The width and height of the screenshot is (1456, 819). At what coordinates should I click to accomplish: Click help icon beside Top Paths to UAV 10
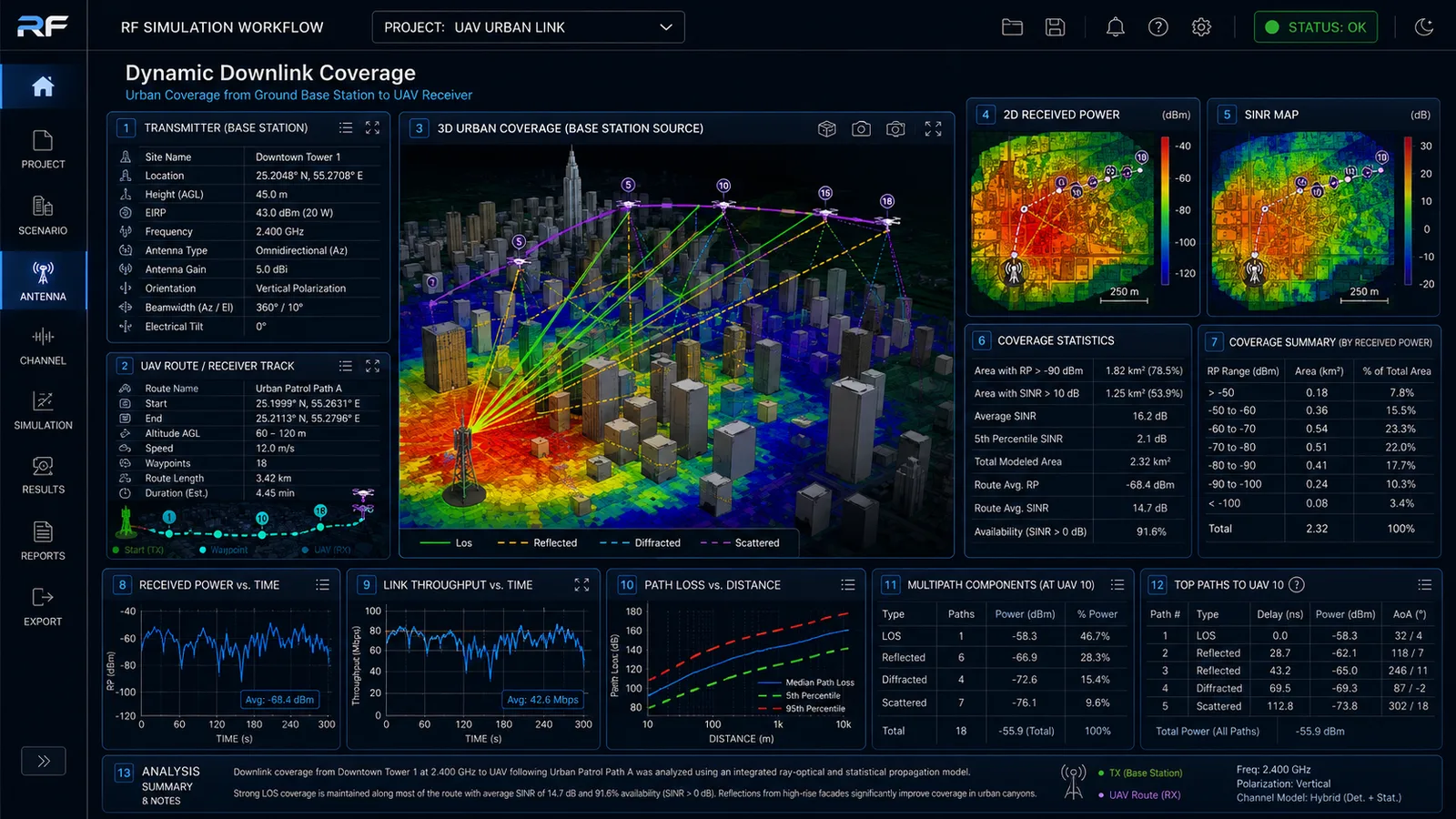tap(1297, 585)
